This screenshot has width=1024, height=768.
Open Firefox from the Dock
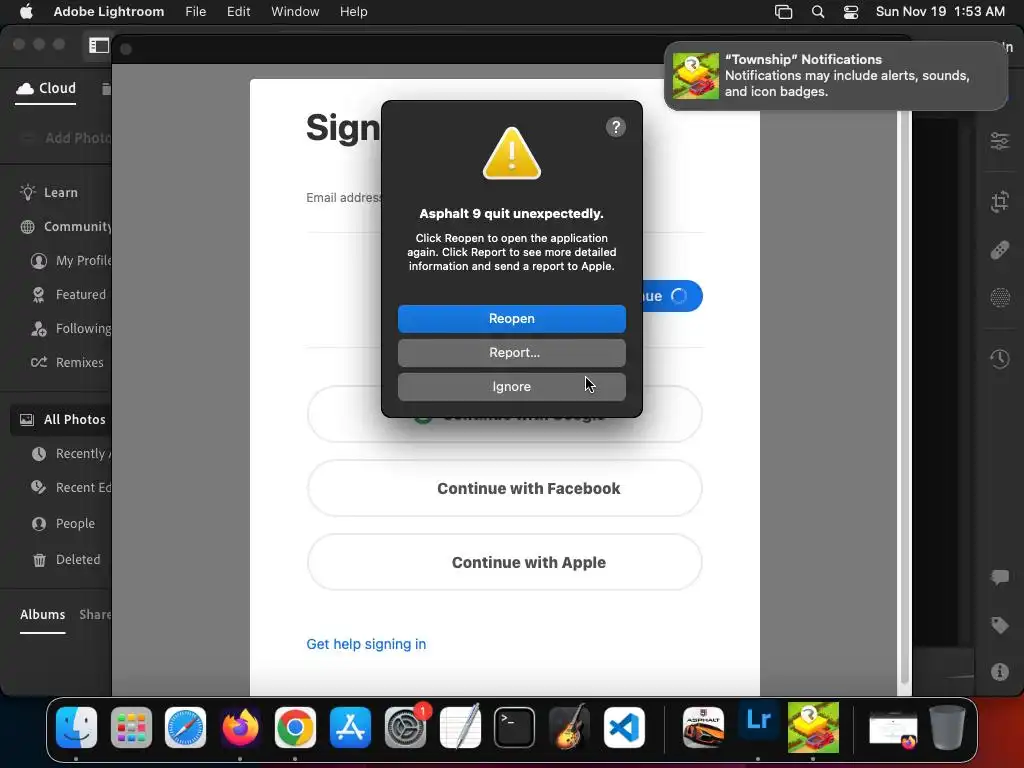click(x=240, y=728)
